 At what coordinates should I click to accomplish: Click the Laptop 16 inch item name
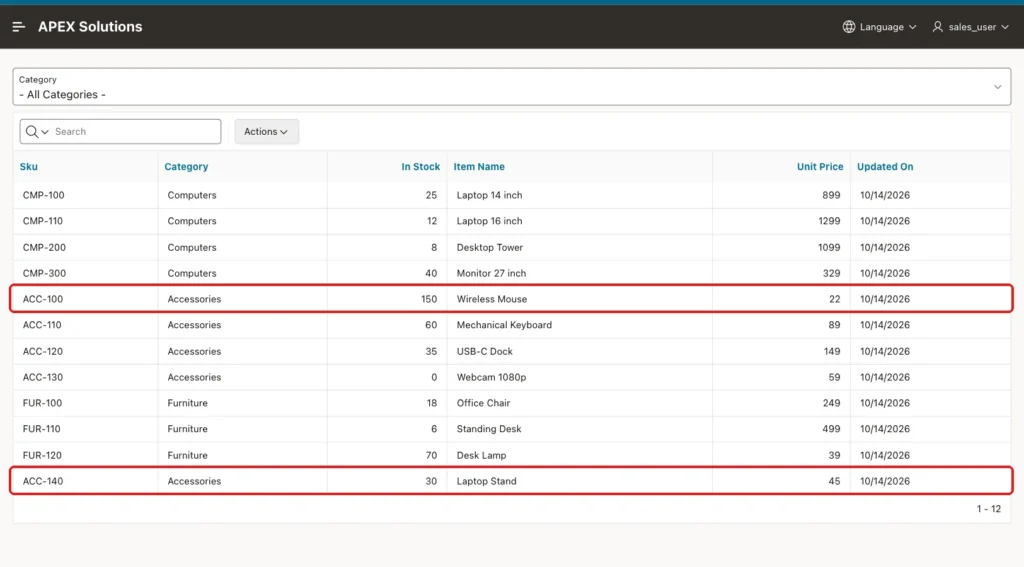click(x=489, y=221)
